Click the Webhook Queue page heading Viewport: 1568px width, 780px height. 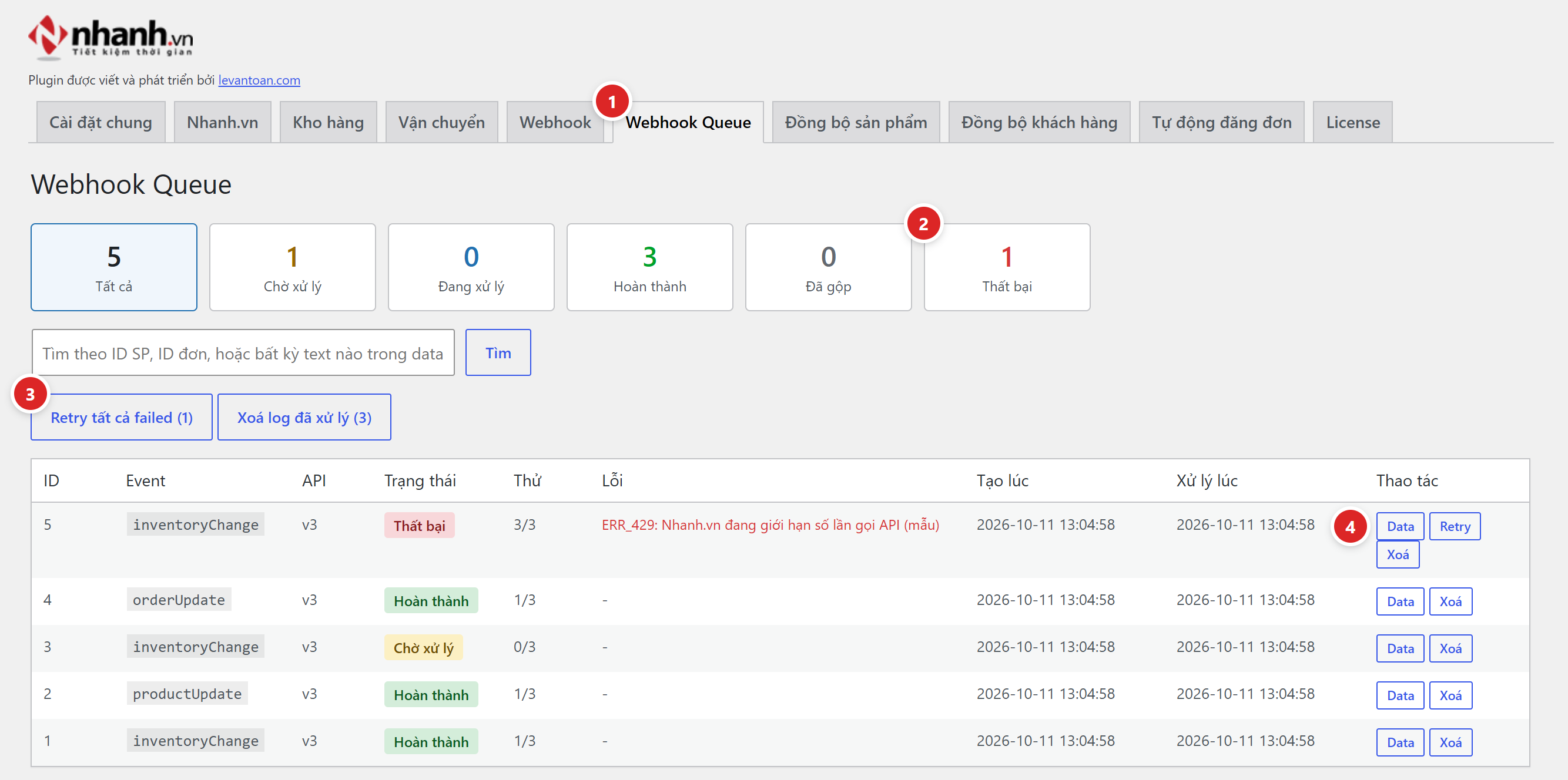pos(131,184)
